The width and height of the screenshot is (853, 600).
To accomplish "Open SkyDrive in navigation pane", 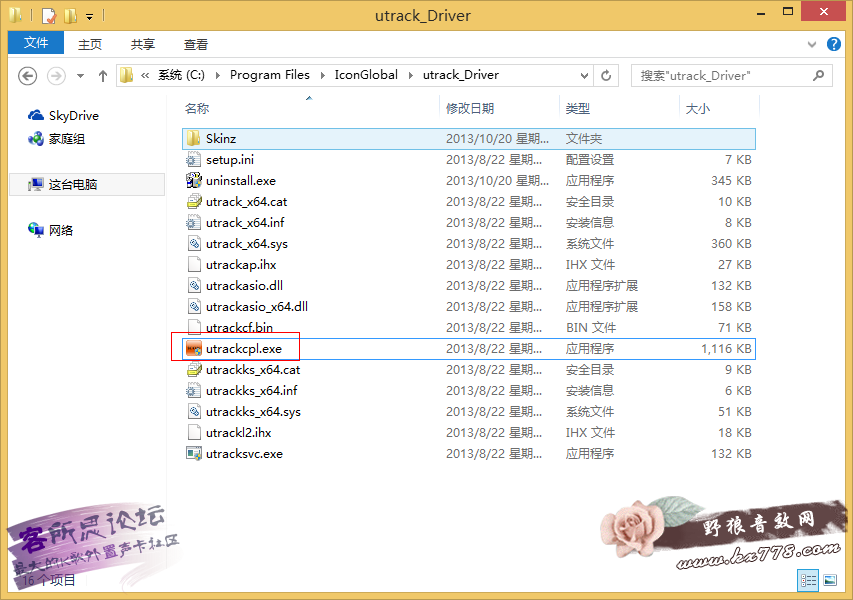I will [64, 115].
